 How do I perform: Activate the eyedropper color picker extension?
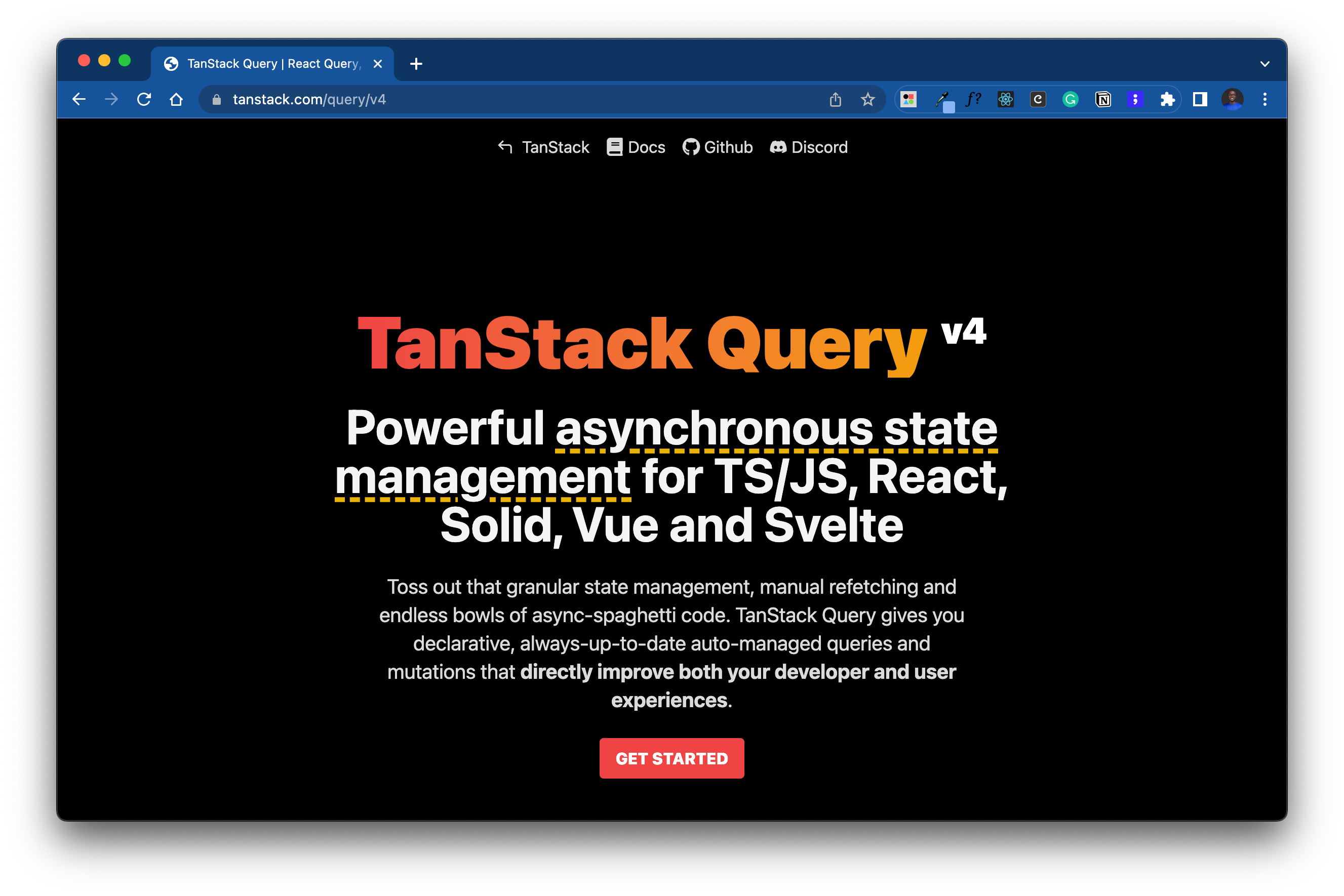pyautogui.click(x=943, y=101)
